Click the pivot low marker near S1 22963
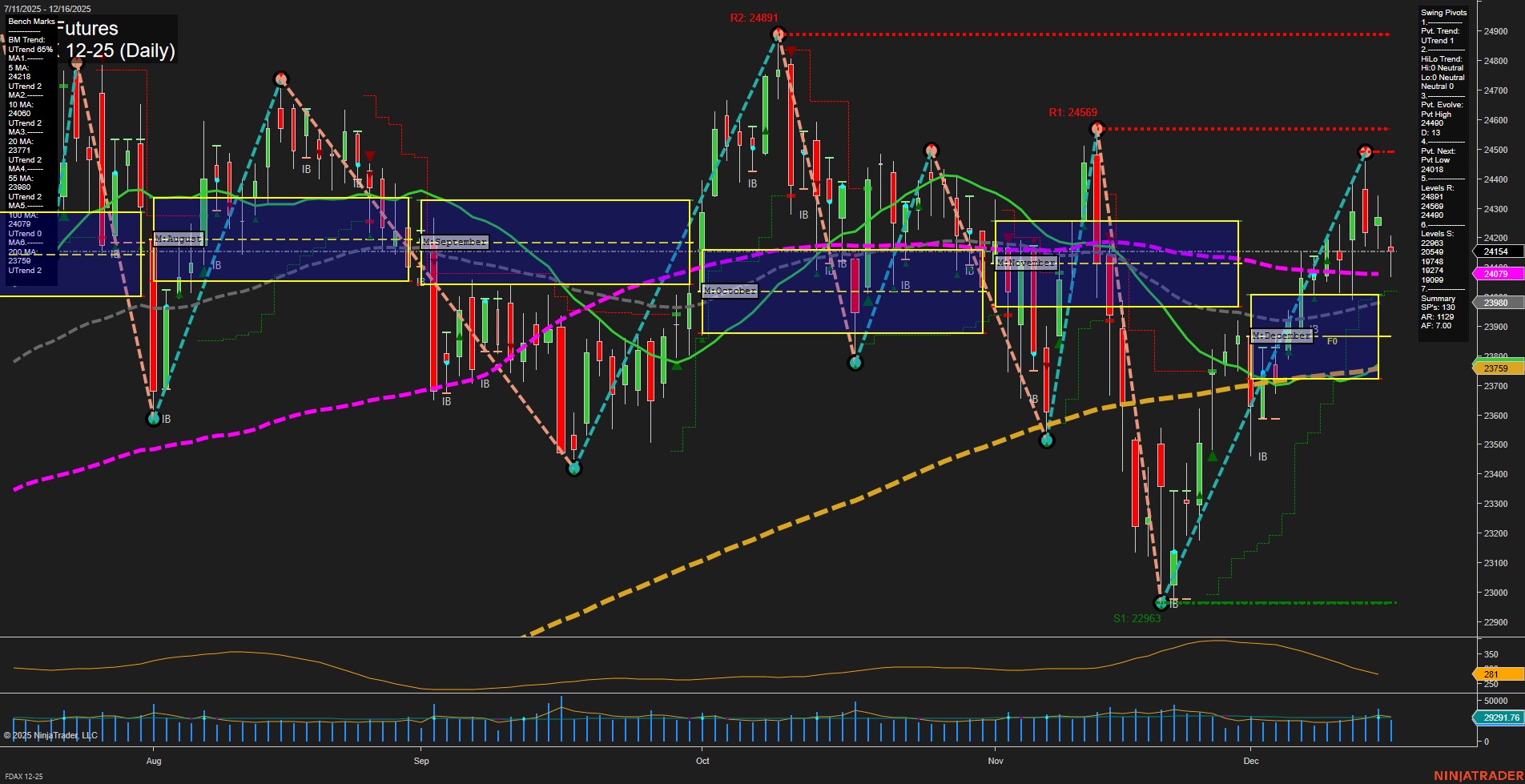The height and width of the screenshot is (784, 1525). [1160, 602]
